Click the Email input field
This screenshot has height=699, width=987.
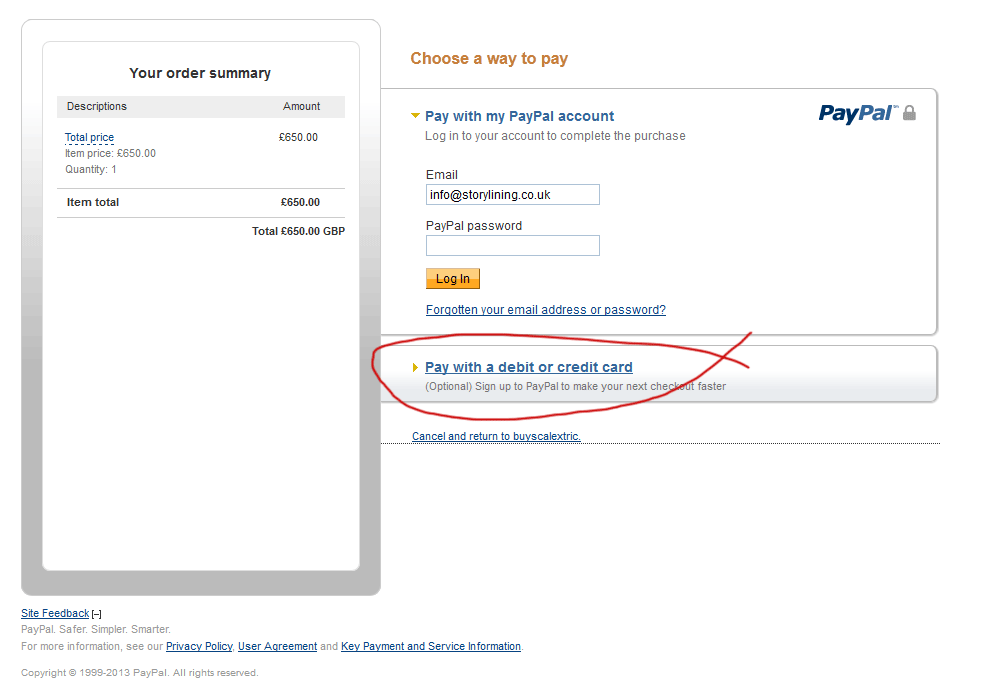[x=512, y=195]
